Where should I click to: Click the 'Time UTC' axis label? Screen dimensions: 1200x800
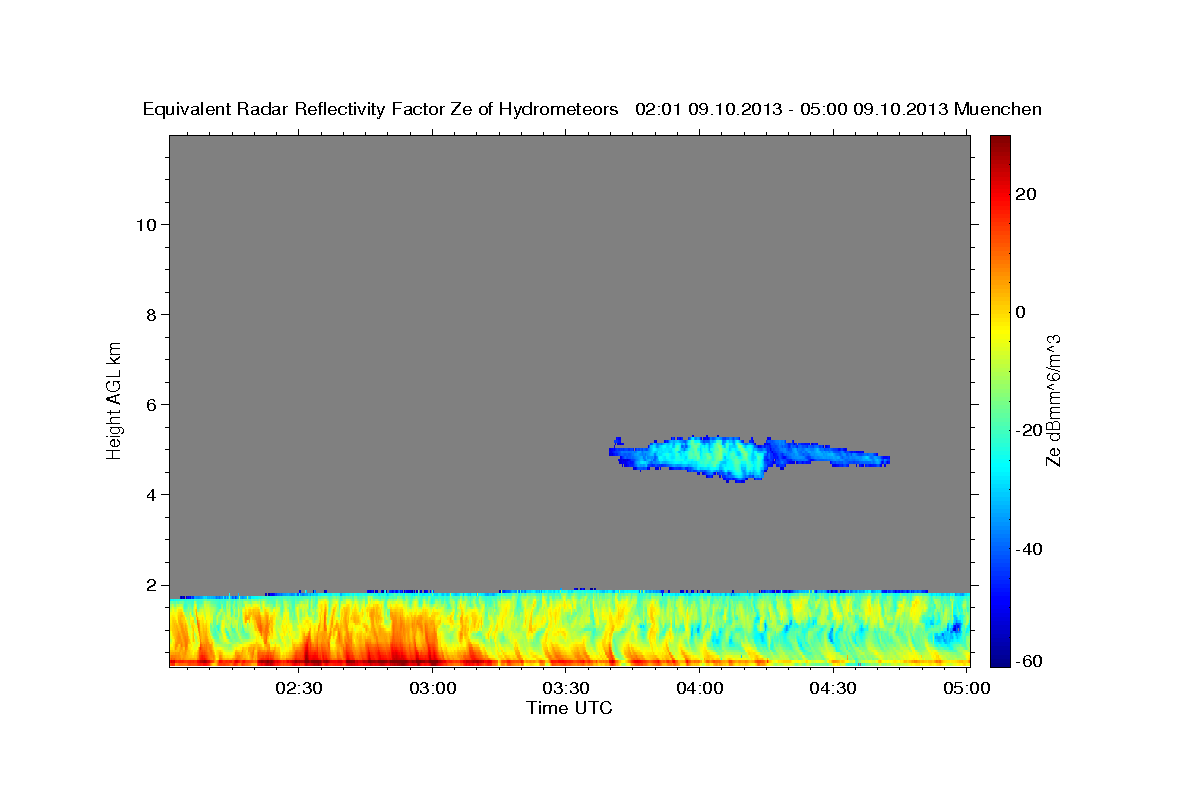point(569,708)
